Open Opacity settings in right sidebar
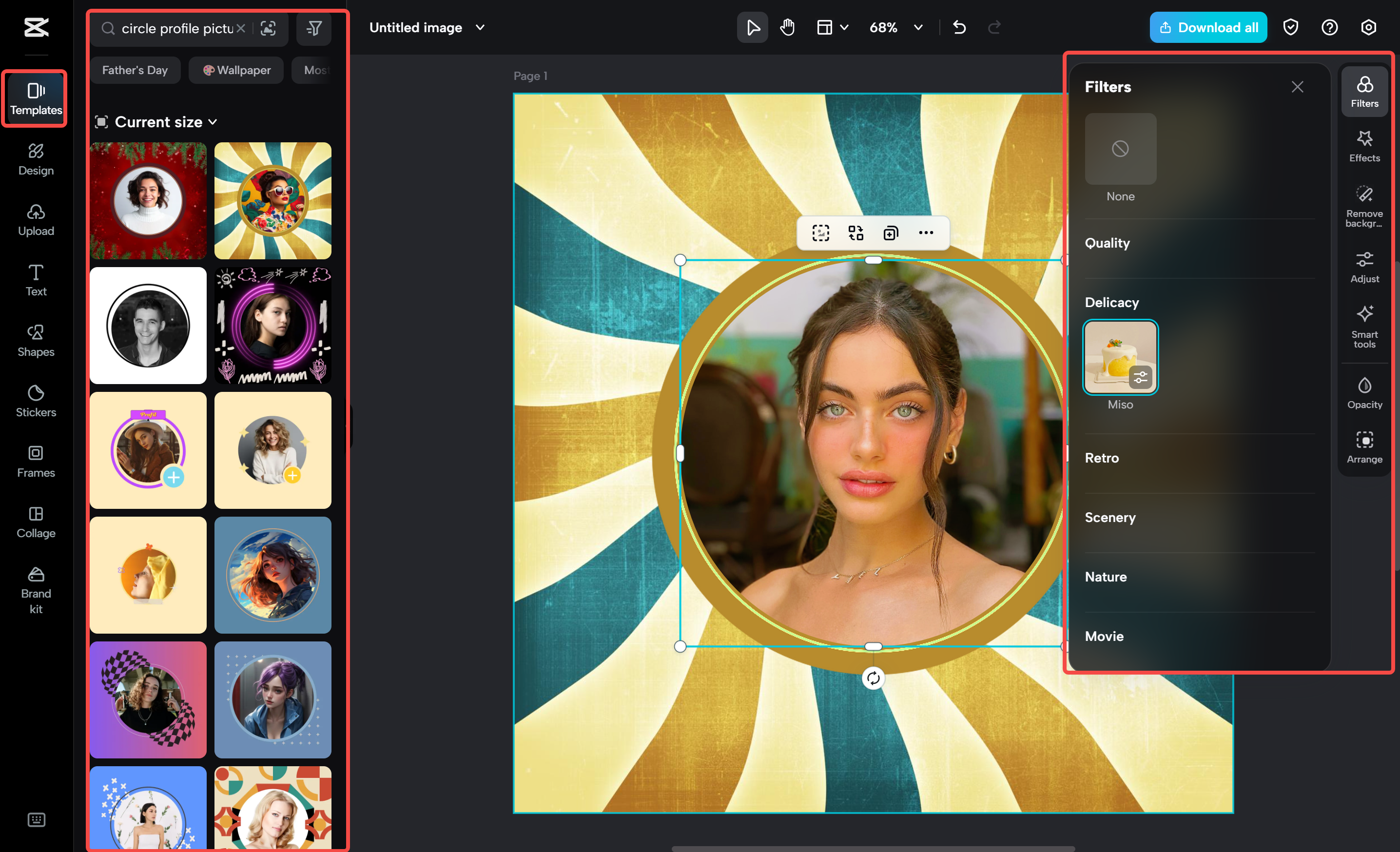Viewport: 1400px width, 852px height. 1365,392
